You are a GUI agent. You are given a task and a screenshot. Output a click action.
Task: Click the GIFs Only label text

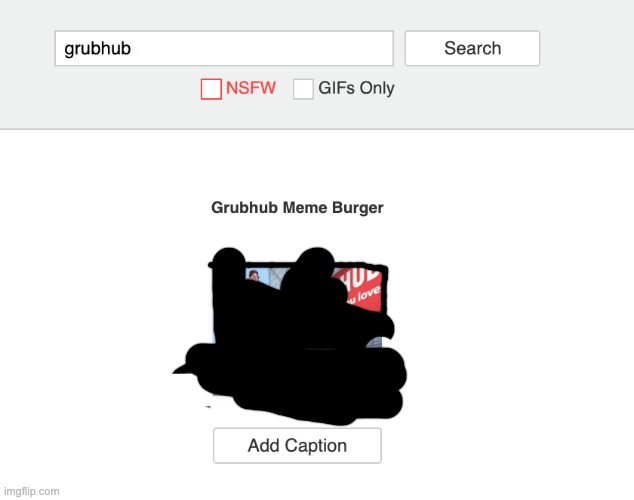pyautogui.click(x=356, y=88)
